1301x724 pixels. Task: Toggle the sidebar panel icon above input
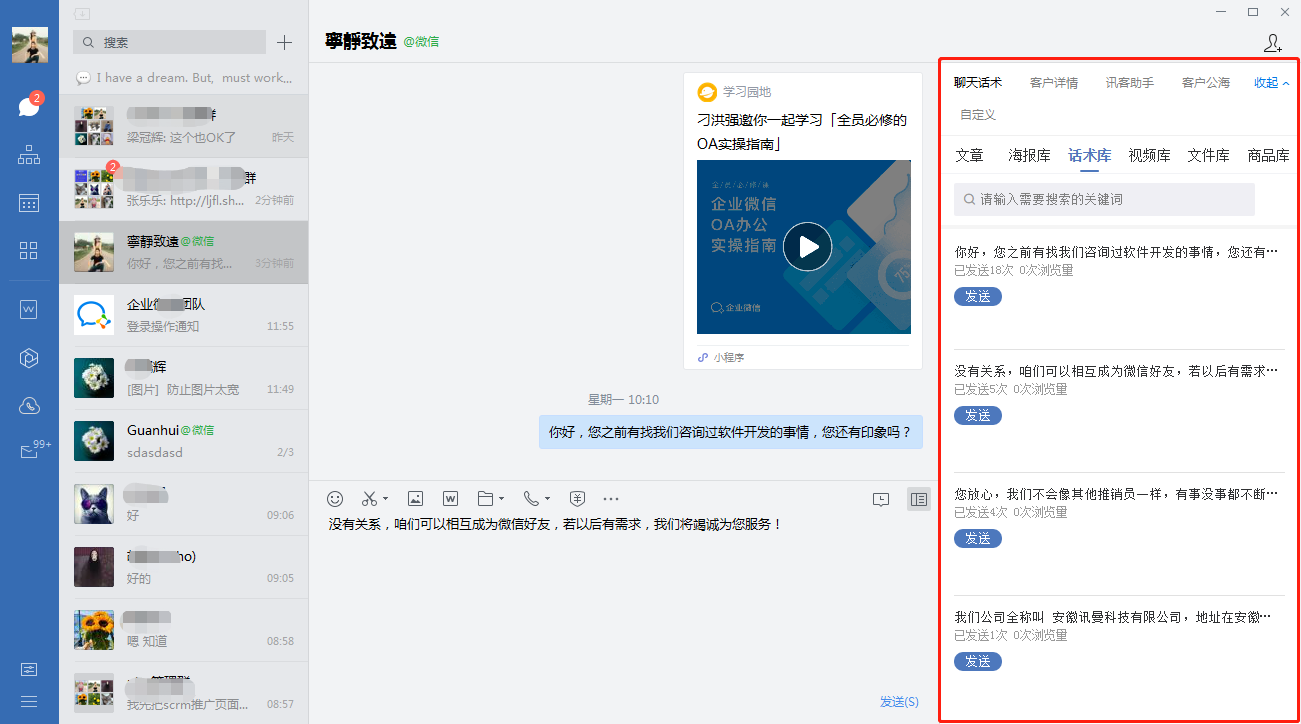click(919, 498)
